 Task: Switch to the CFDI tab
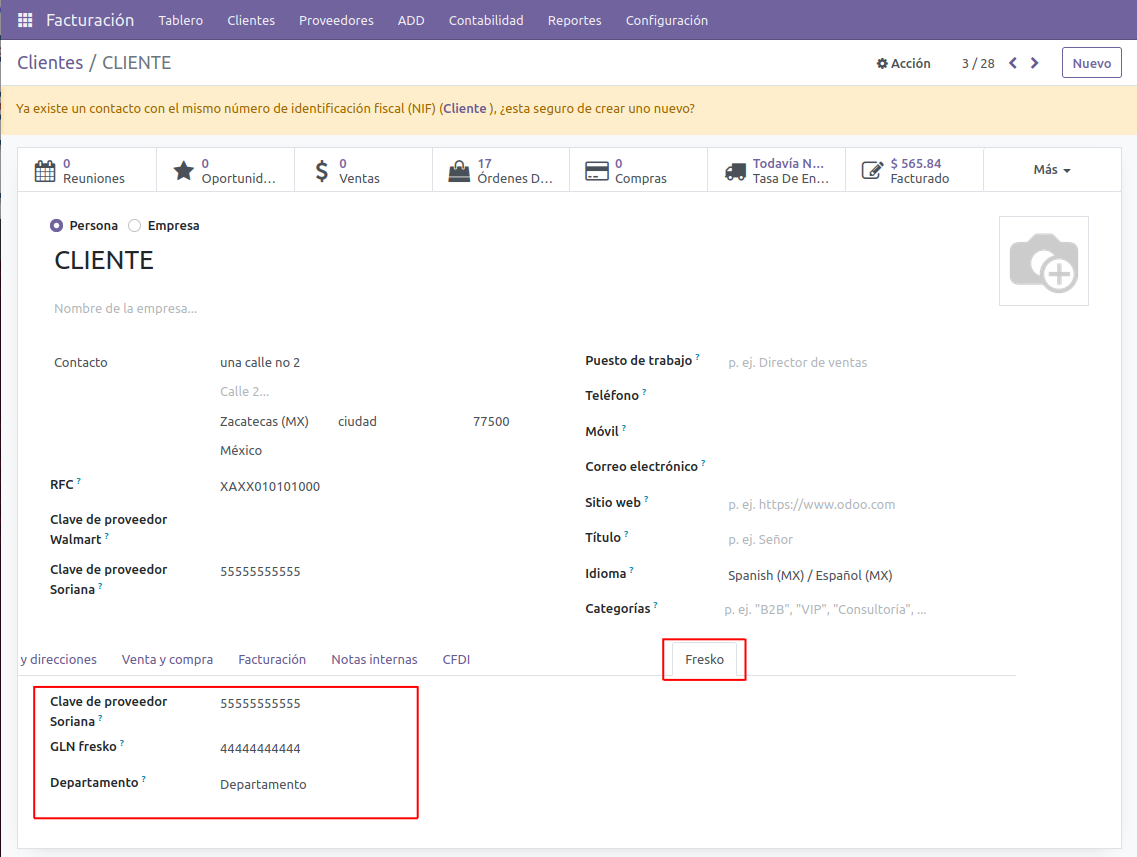[456, 660]
